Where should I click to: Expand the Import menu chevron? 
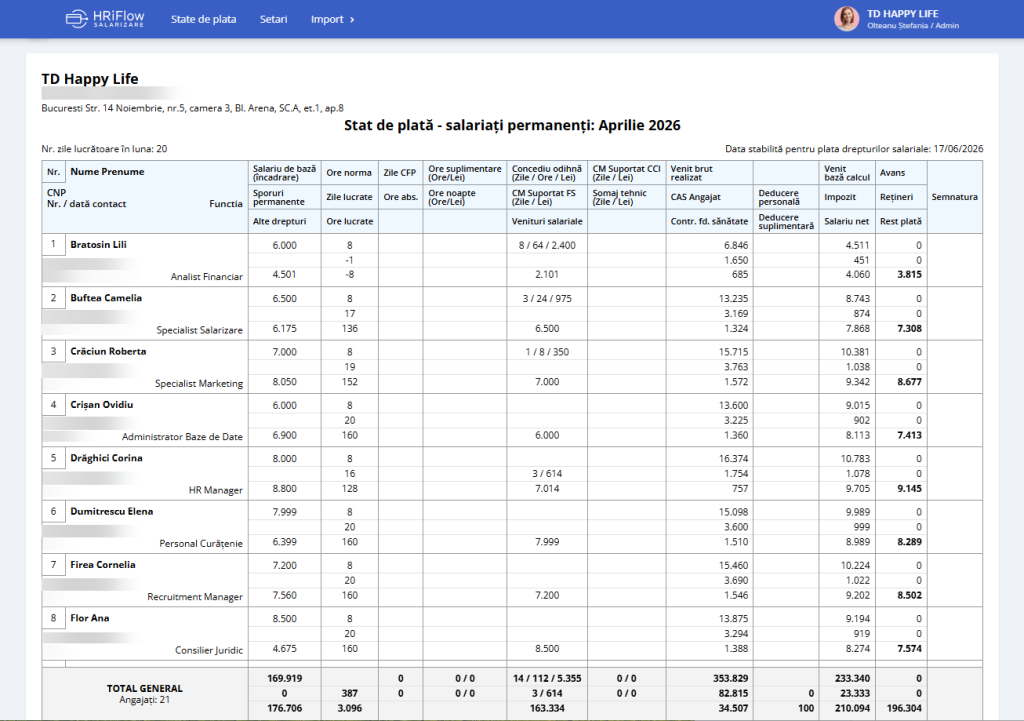click(352, 20)
